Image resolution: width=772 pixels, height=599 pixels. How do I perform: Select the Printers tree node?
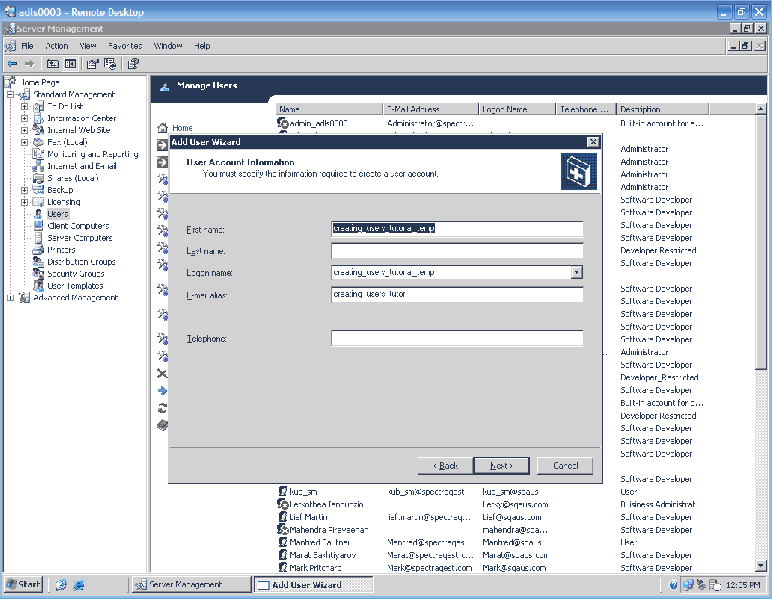61,250
